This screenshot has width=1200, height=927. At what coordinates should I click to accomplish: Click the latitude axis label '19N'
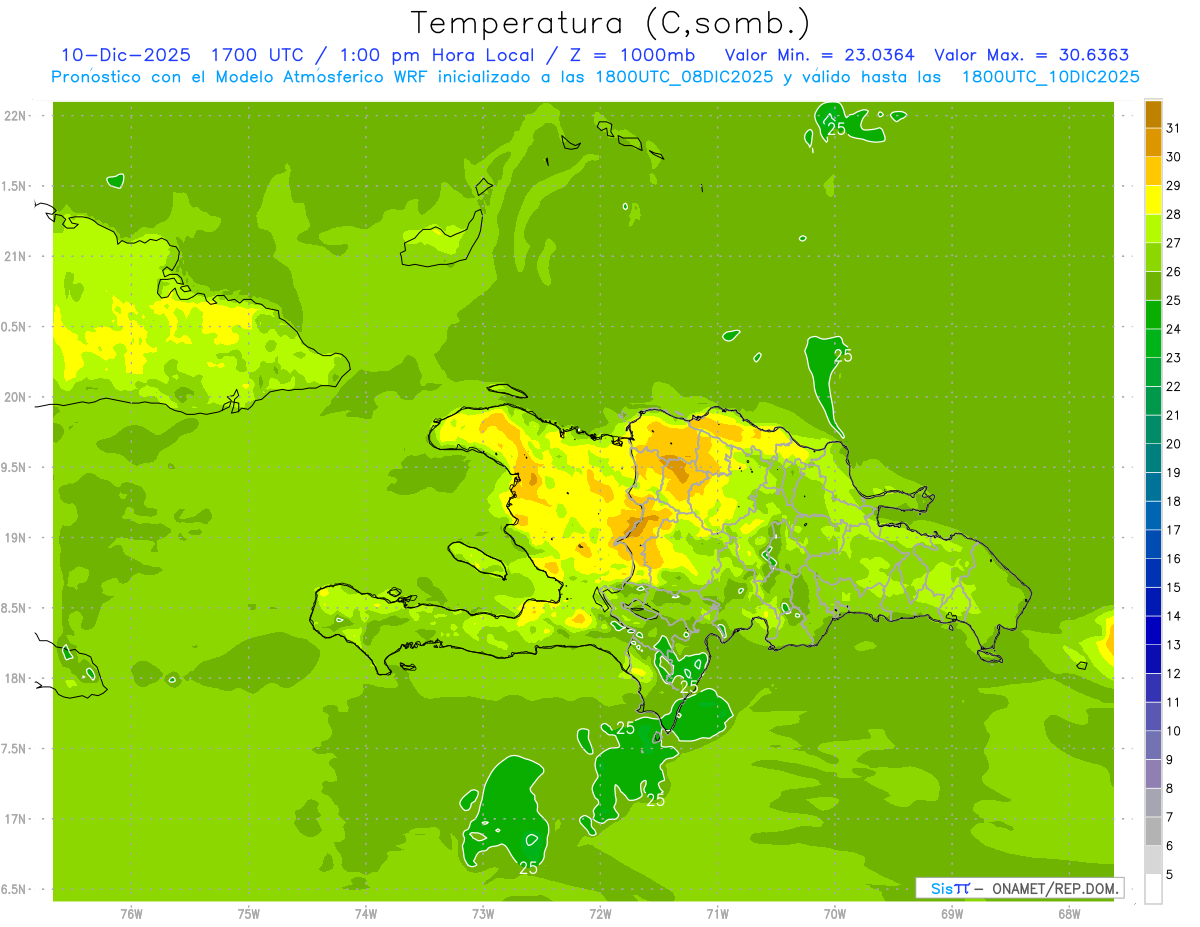(15, 538)
